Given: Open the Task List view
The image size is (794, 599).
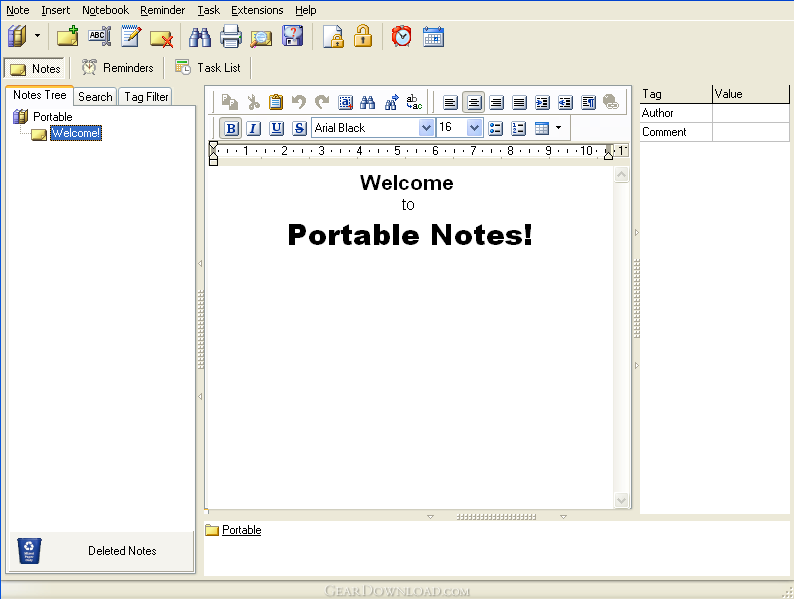Looking at the screenshot, I should click(x=208, y=68).
